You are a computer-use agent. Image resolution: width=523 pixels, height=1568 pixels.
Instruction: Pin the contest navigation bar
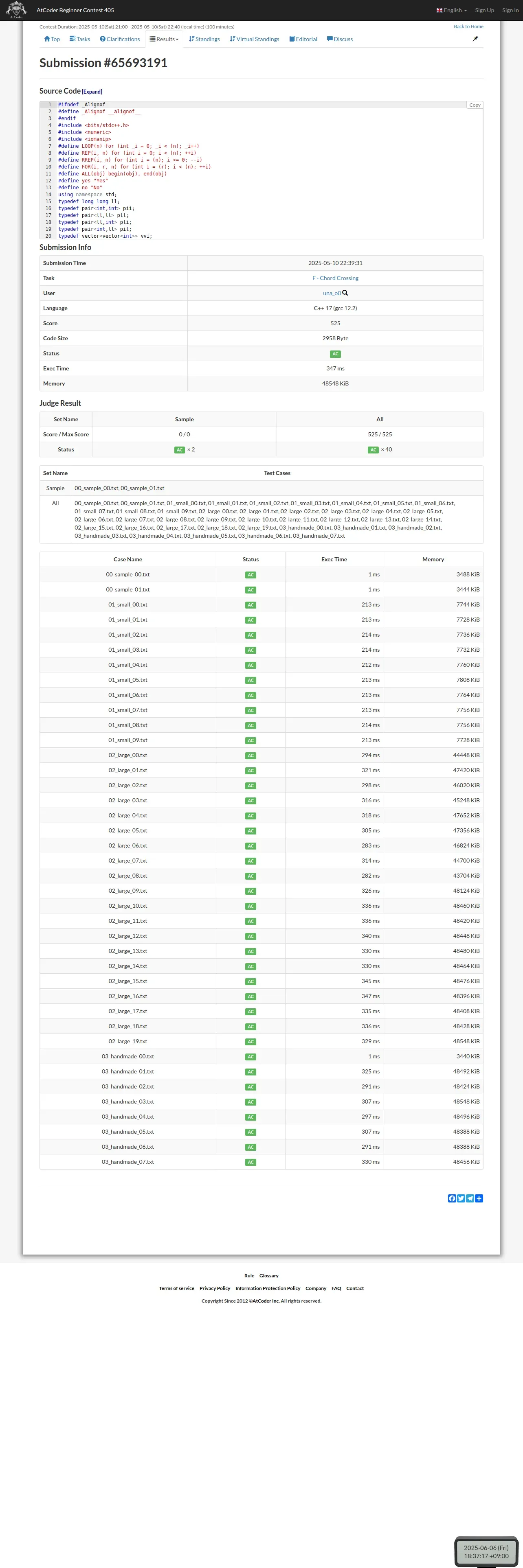(x=475, y=39)
